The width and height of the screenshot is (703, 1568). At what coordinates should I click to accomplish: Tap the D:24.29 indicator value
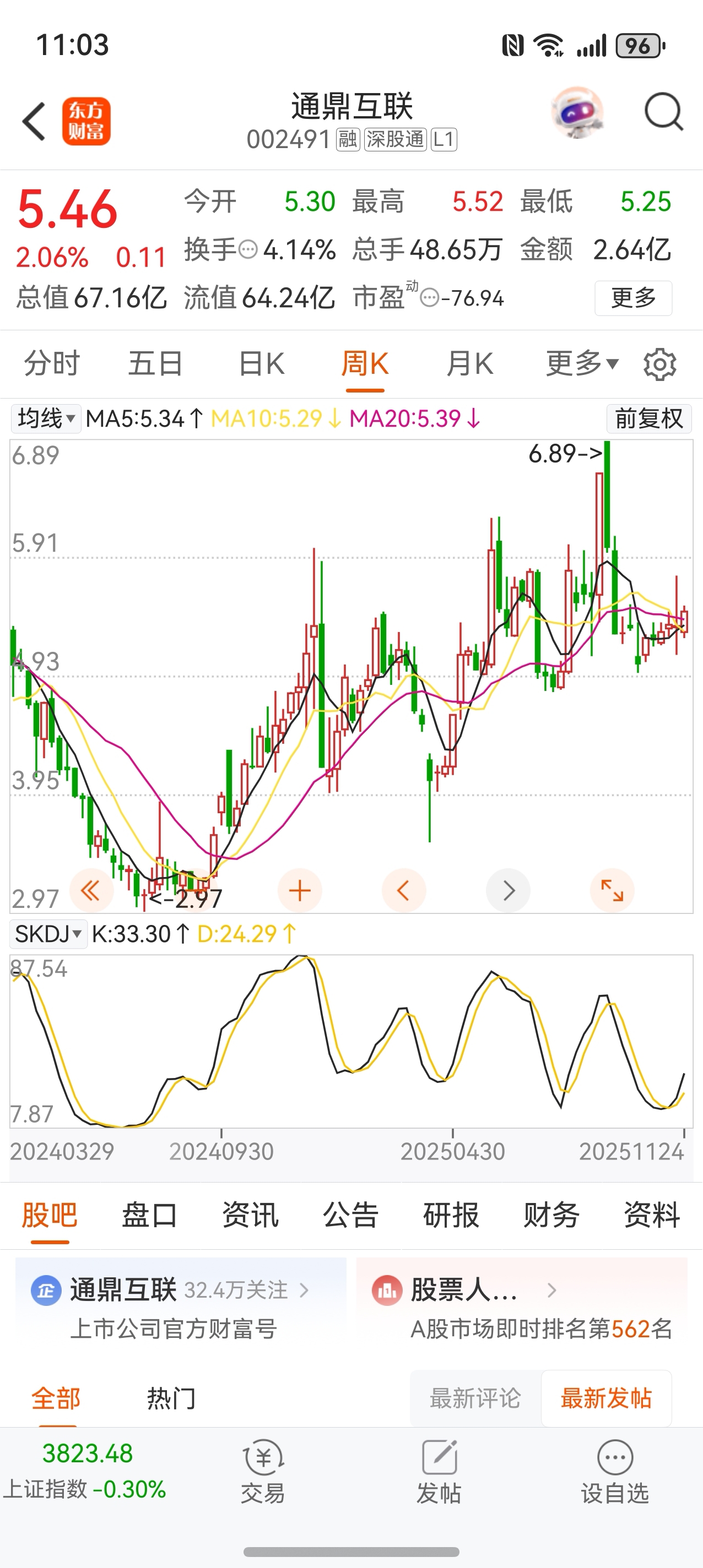click(x=247, y=934)
